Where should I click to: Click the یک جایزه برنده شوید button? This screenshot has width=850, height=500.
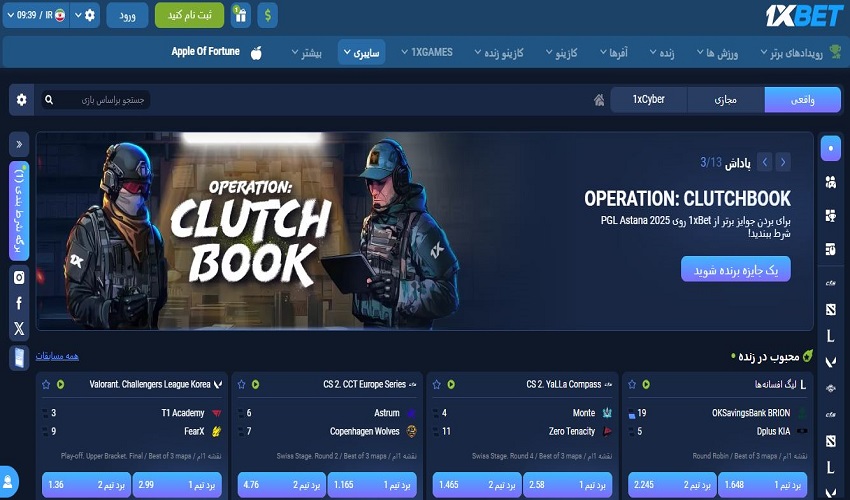pyautogui.click(x=736, y=270)
